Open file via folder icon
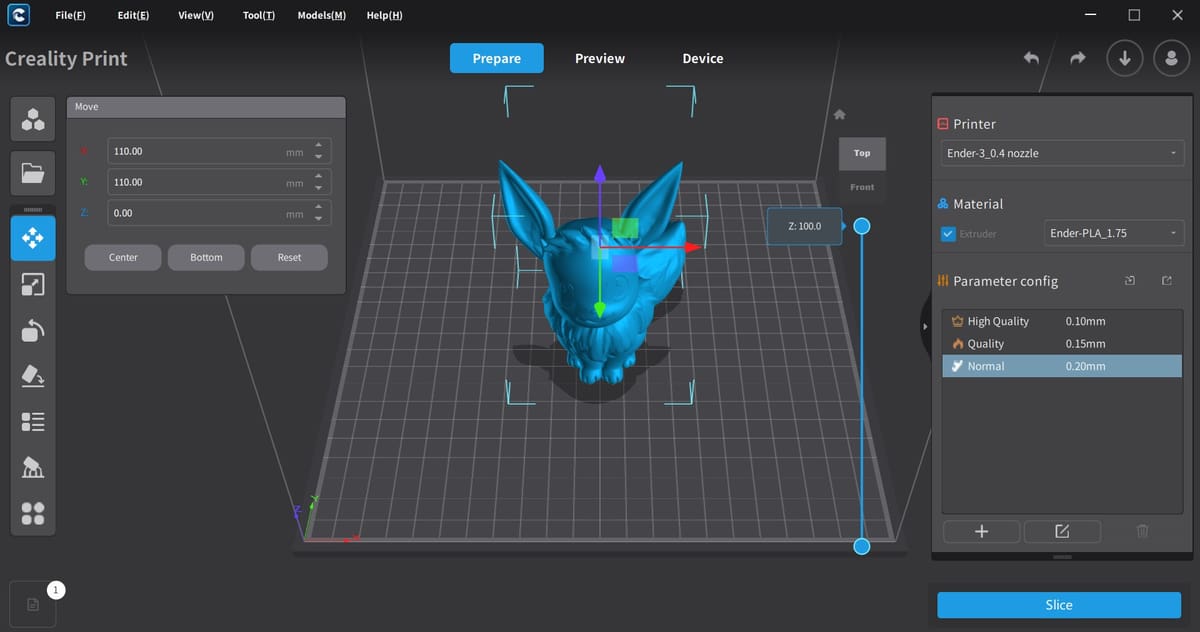 [x=33, y=173]
